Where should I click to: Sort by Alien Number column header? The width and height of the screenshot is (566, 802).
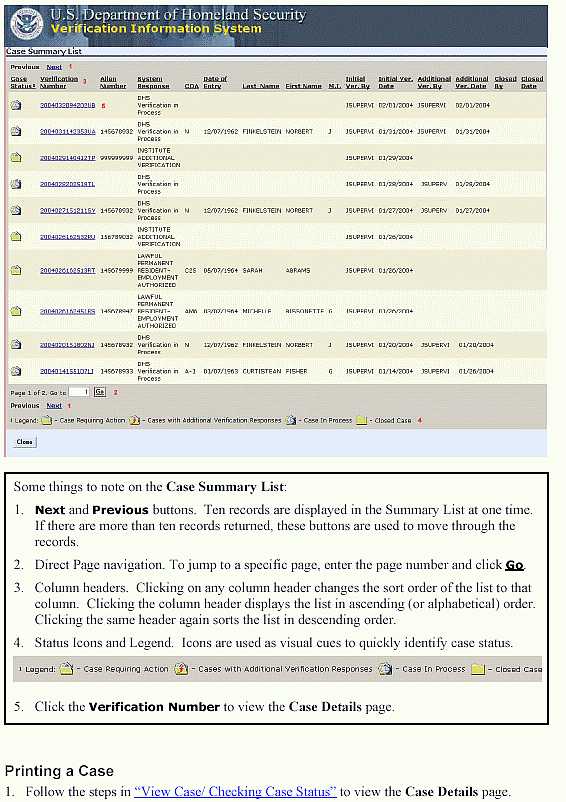(113, 82)
